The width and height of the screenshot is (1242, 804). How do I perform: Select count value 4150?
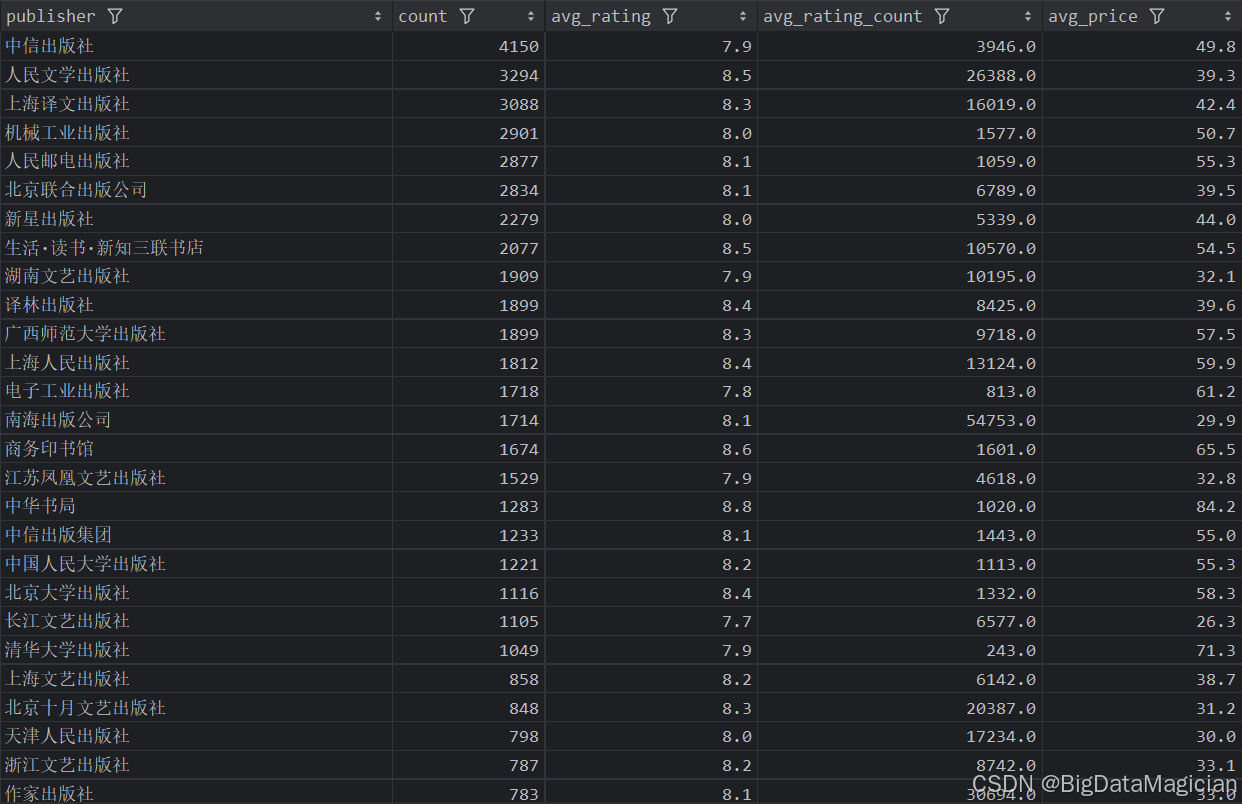pyautogui.click(x=519, y=47)
